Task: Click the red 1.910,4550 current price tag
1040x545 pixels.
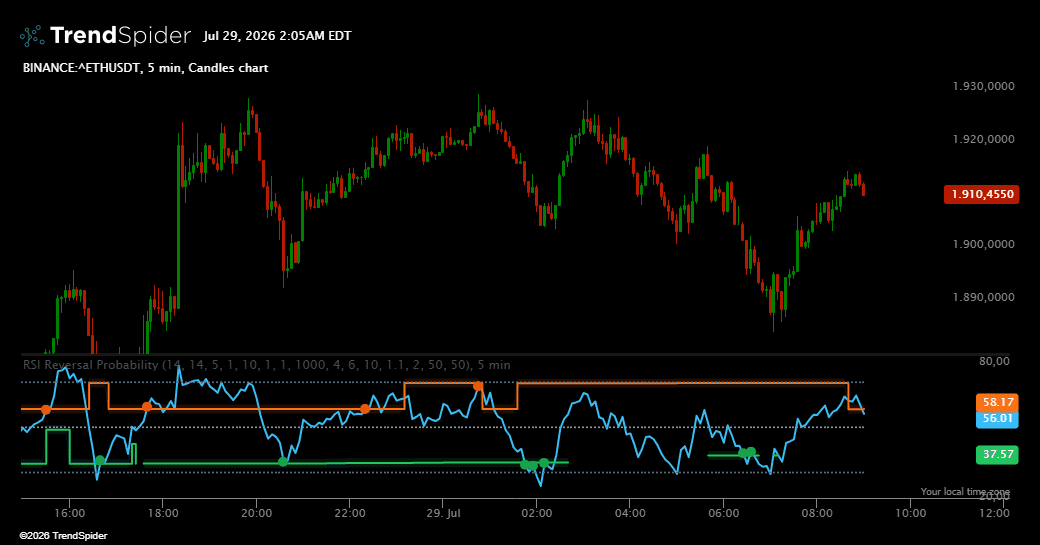Action: point(982,194)
